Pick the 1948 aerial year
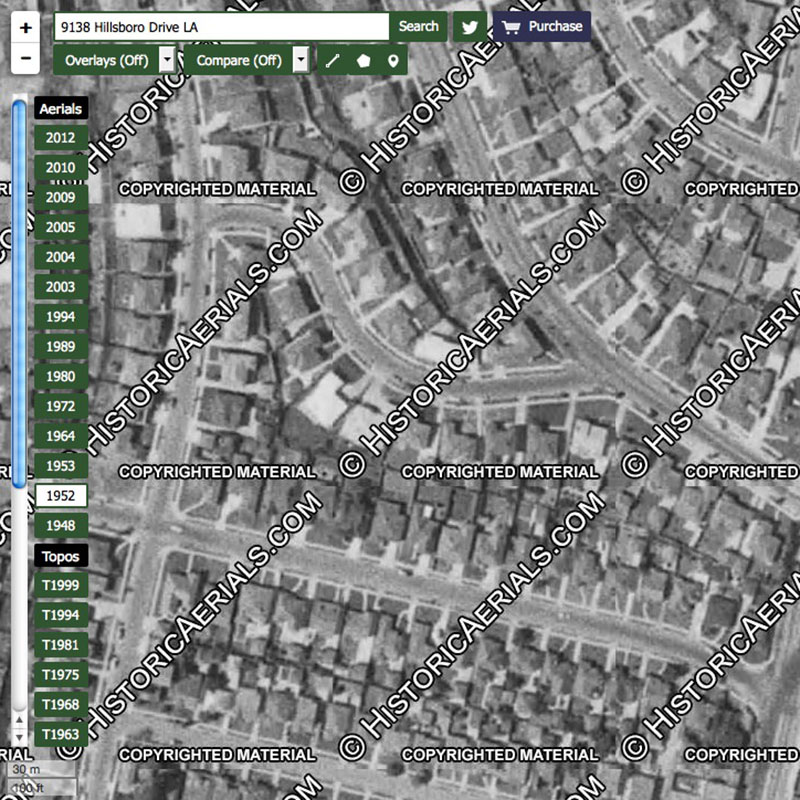The image size is (800, 800). point(61,526)
